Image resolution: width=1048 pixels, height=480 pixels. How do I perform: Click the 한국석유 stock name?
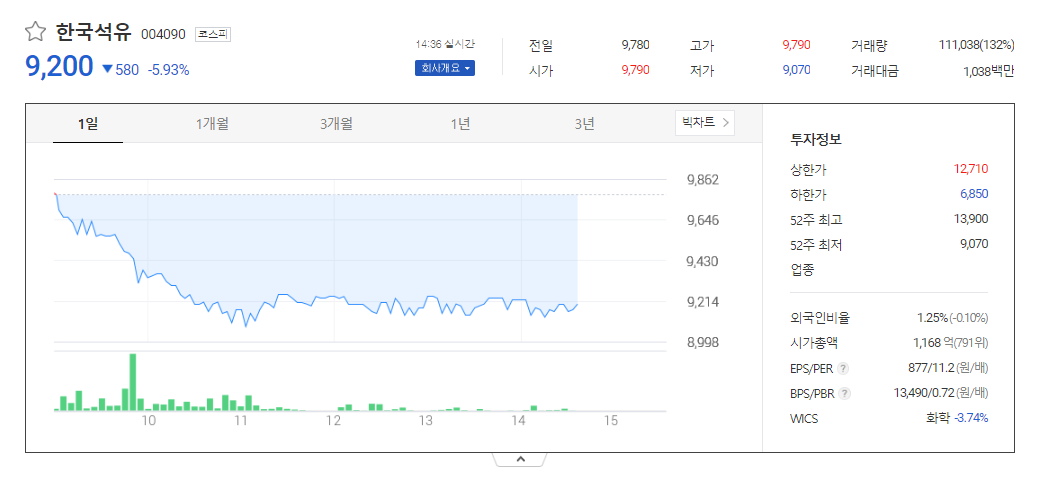(x=94, y=32)
